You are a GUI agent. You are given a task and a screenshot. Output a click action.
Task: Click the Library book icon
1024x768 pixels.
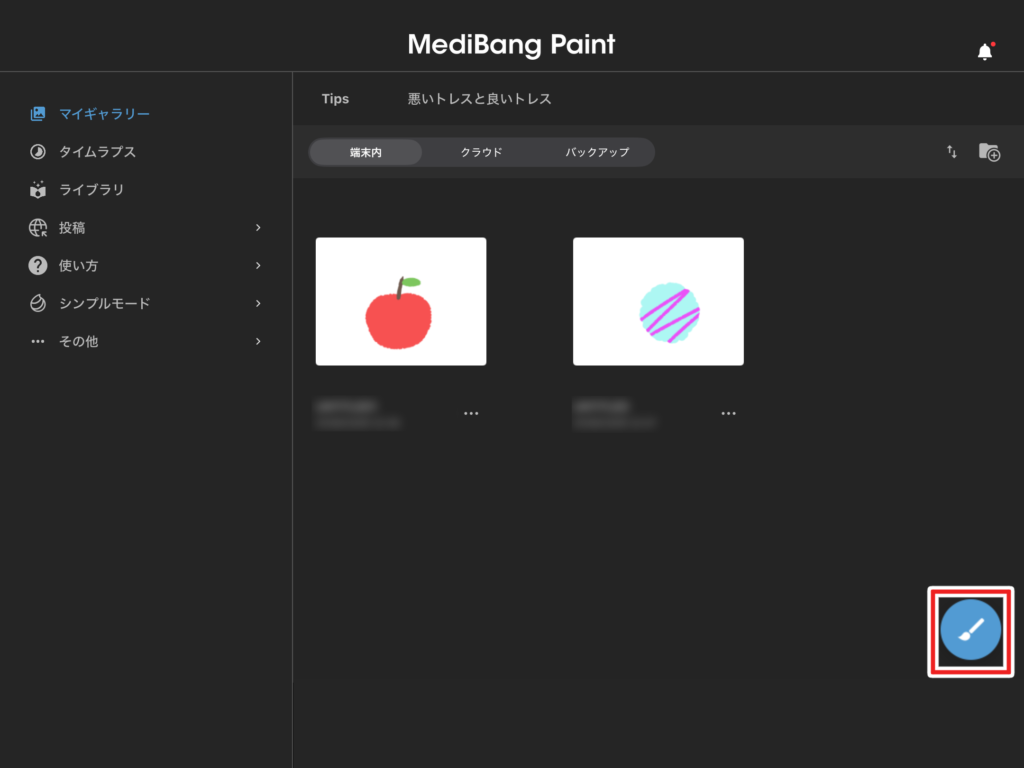[38, 190]
